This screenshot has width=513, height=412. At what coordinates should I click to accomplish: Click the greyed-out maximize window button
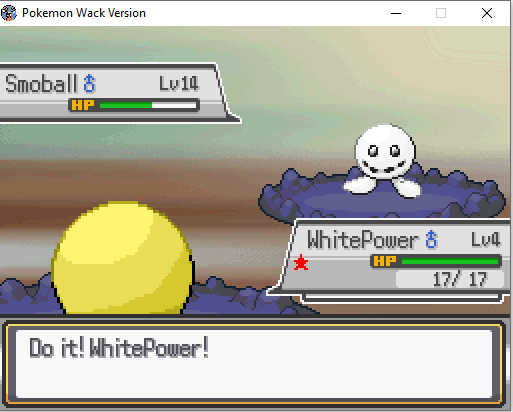pos(441,13)
